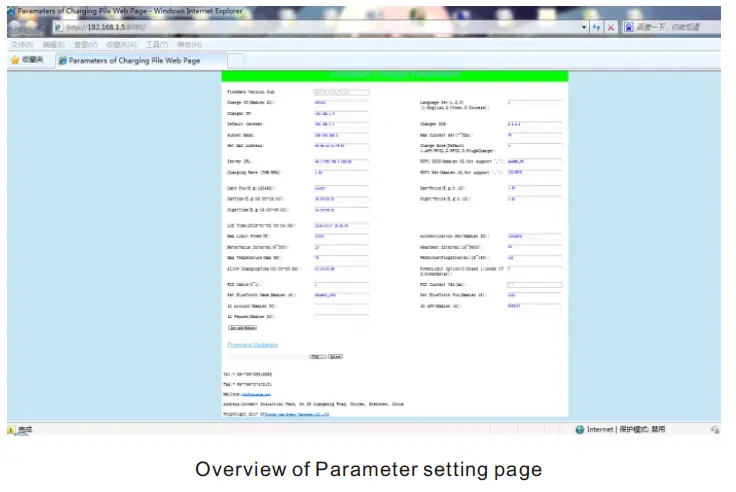Click the browser Forward arrow button
Screen dimensions: 736x492
pos(31,27)
